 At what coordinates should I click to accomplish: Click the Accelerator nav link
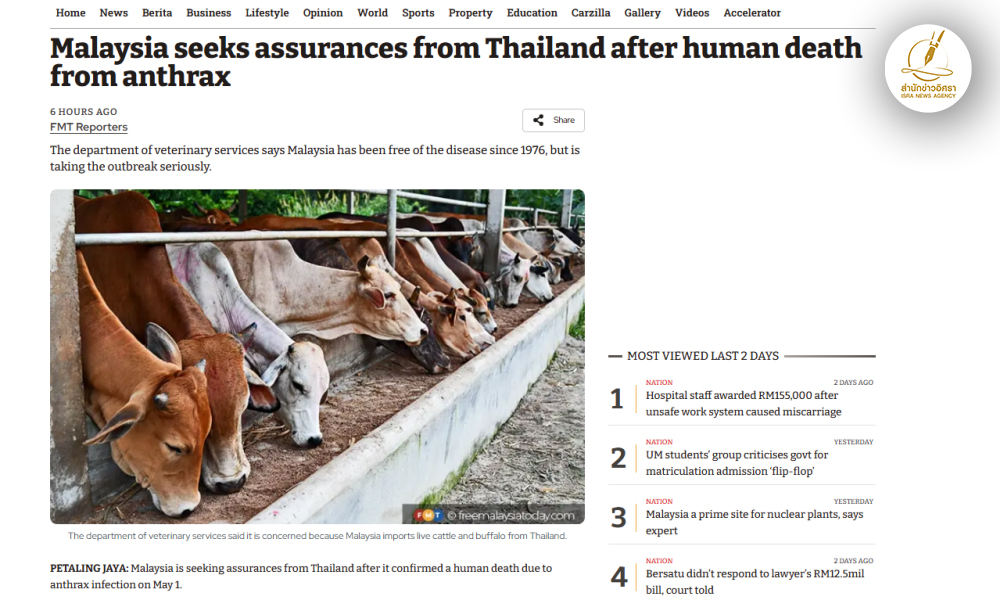click(752, 13)
